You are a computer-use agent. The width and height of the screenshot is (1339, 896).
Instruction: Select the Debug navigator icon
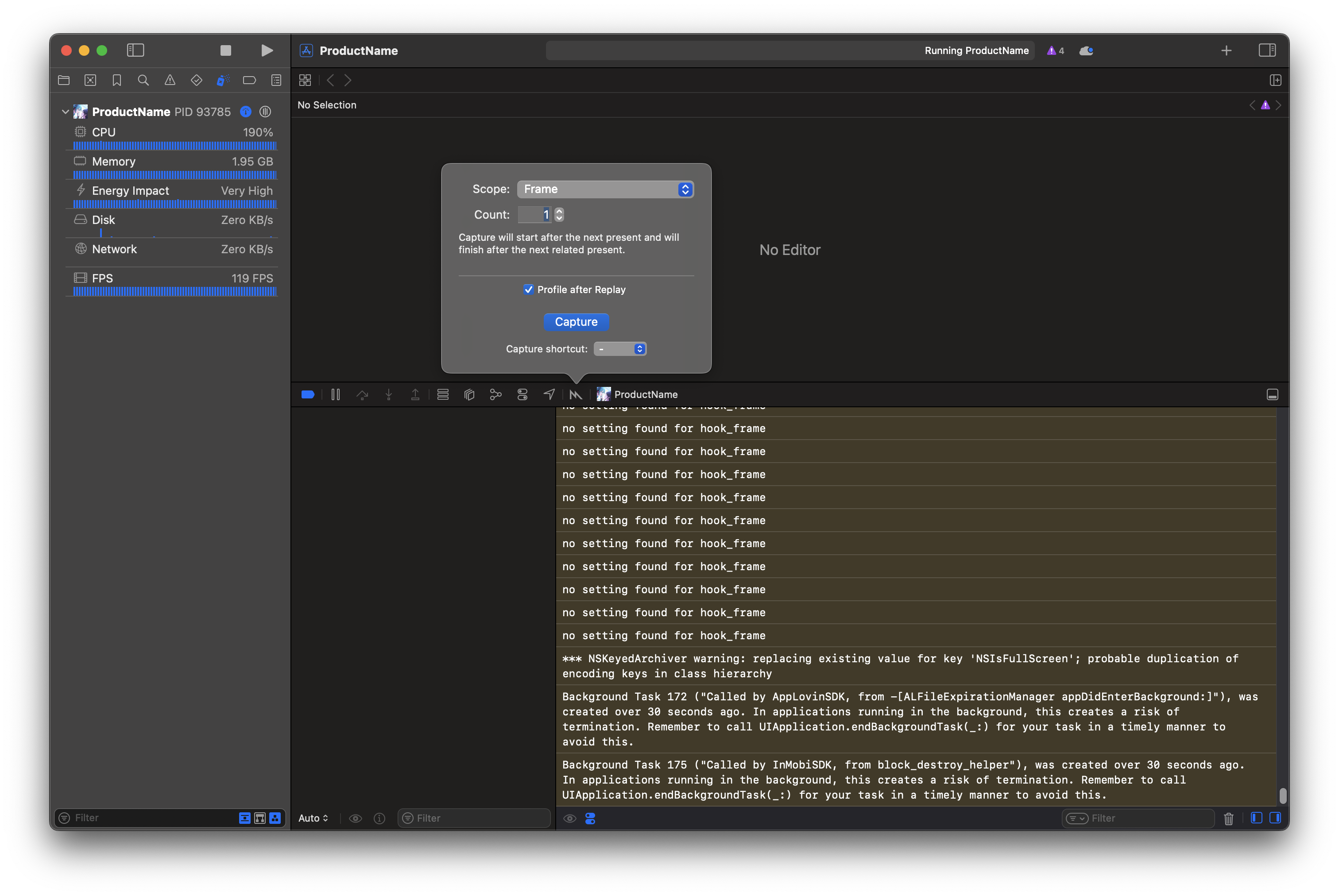click(223, 80)
